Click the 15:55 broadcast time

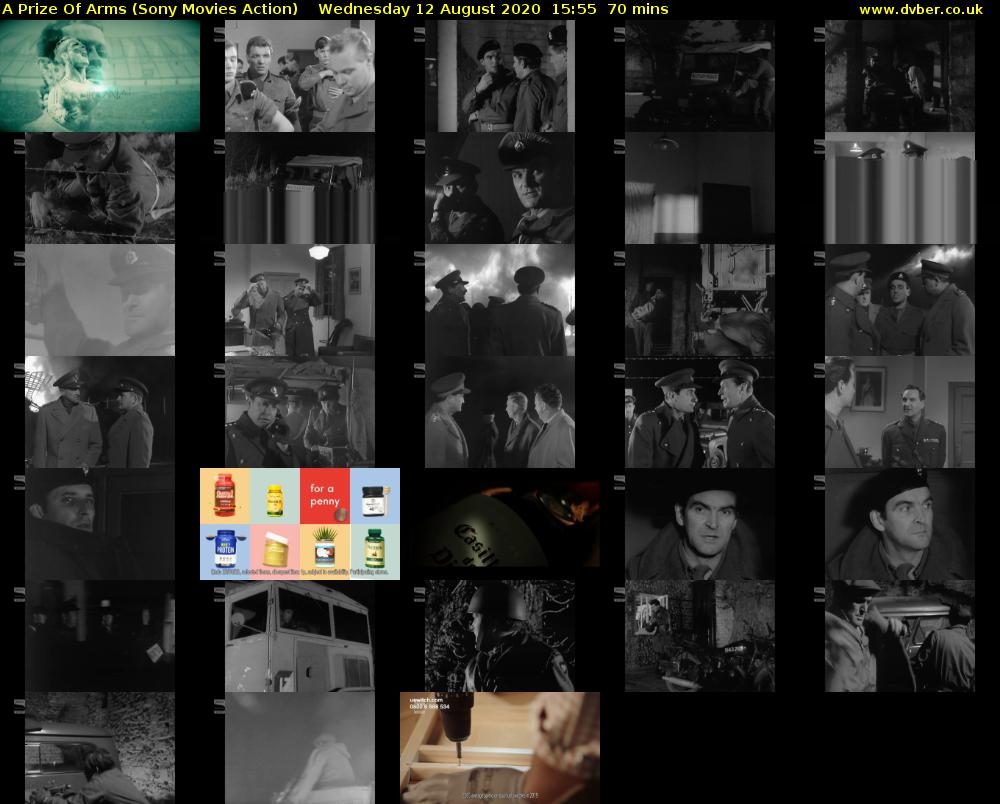(x=574, y=10)
